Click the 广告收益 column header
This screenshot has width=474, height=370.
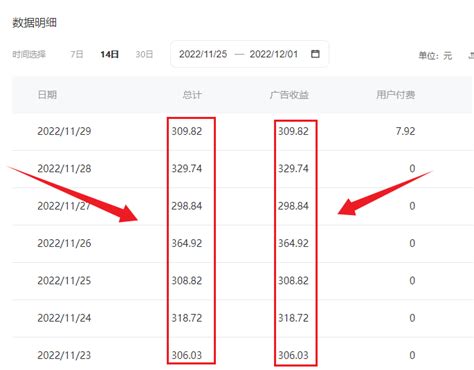(289, 95)
